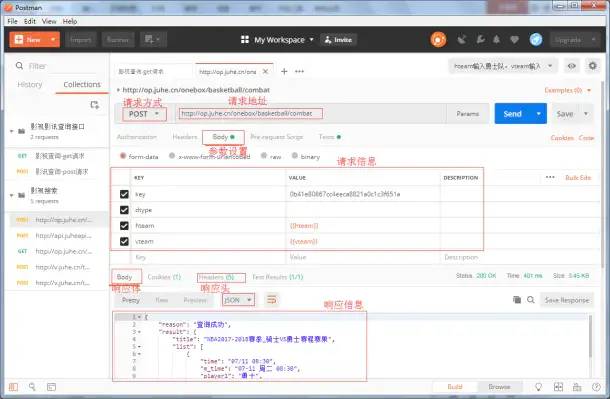Toggle two-pane view icon in status bar

(558, 387)
